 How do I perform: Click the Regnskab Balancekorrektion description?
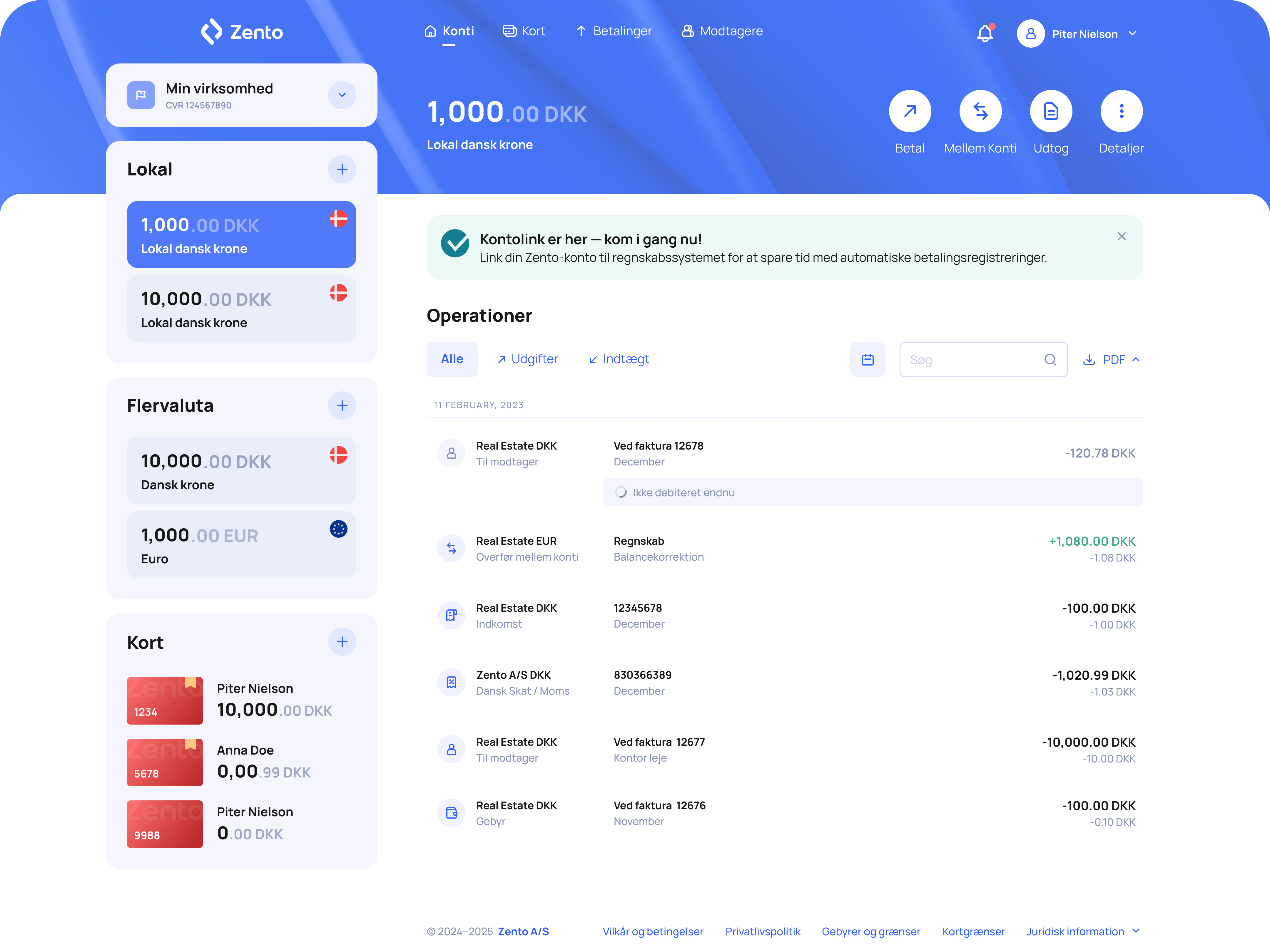tap(659, 549)
